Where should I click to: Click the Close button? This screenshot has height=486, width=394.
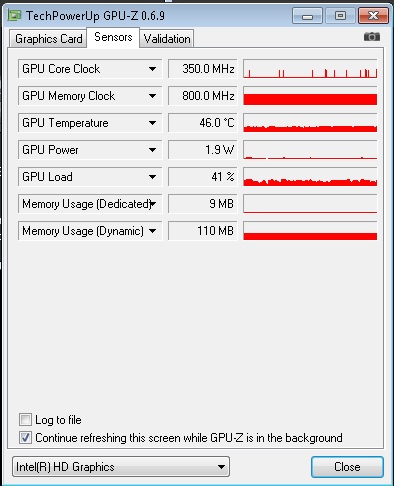(347, 467)
